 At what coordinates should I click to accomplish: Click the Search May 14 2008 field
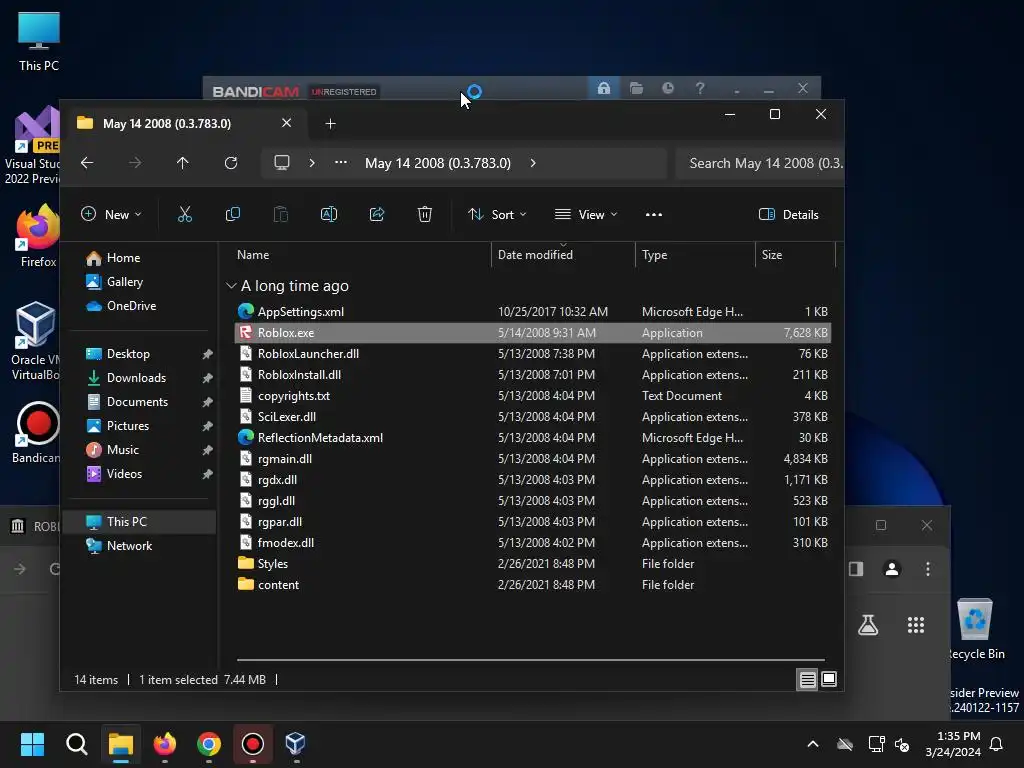[x=760, y=163]
